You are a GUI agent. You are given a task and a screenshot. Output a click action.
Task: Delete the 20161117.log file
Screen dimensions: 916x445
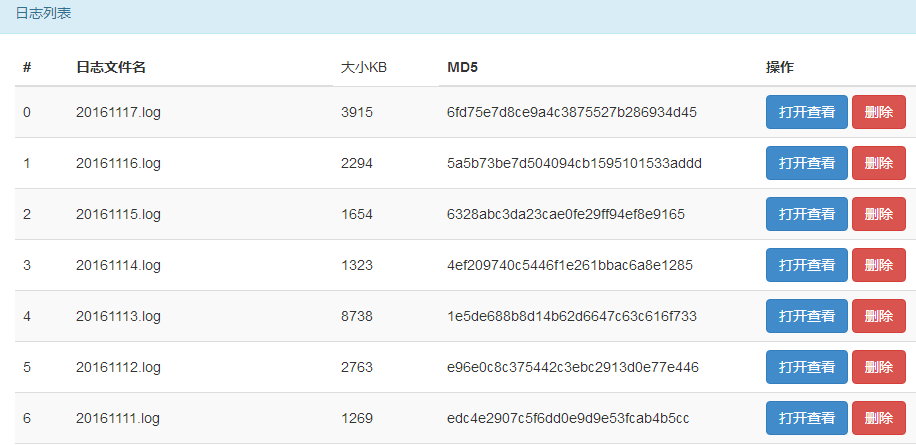tap(878, 112)
